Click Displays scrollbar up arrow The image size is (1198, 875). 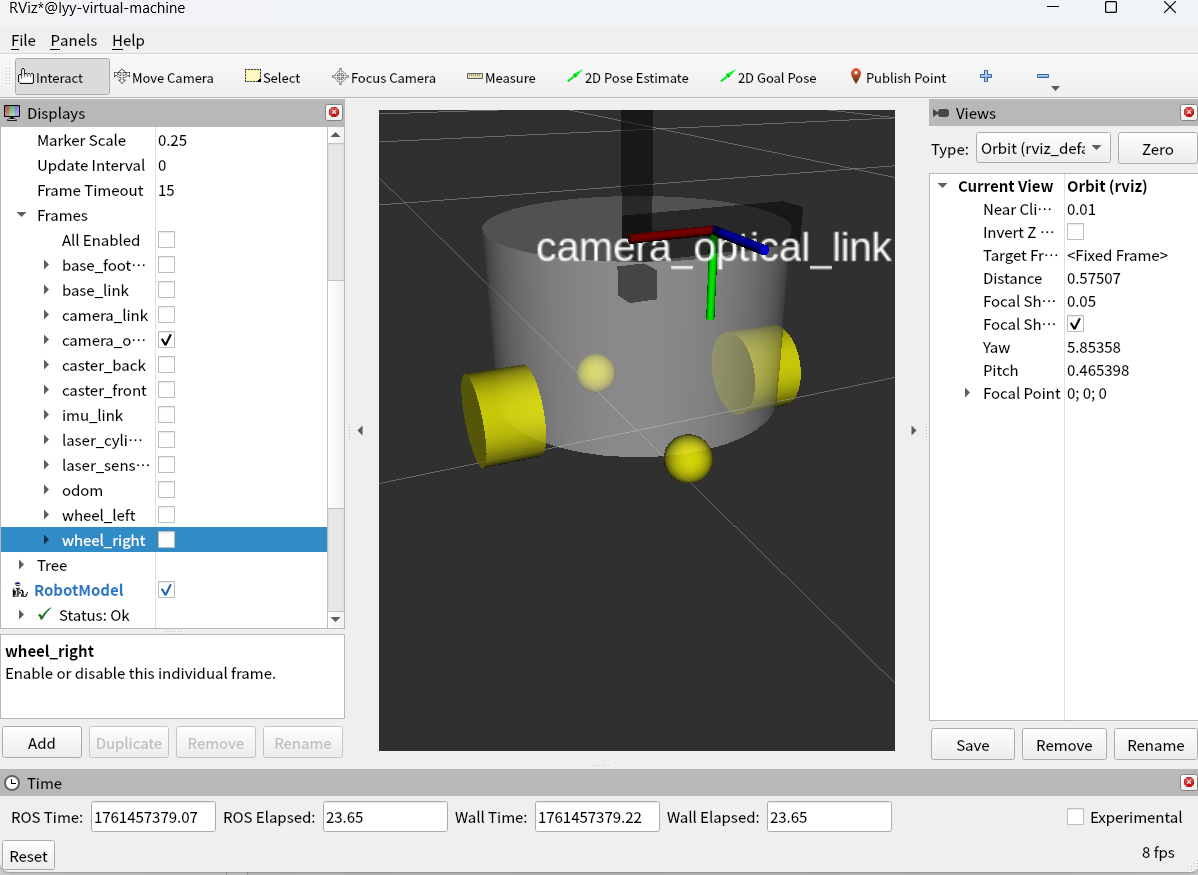click(x=335, y=135)
